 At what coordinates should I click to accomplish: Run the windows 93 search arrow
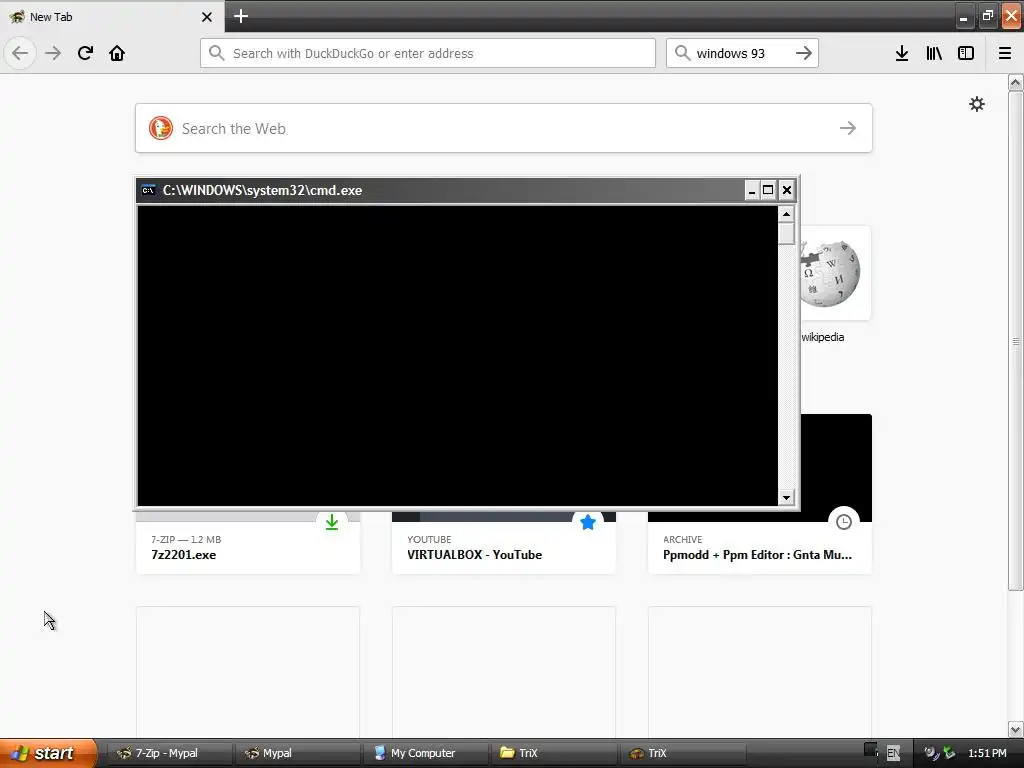point(804,53)
